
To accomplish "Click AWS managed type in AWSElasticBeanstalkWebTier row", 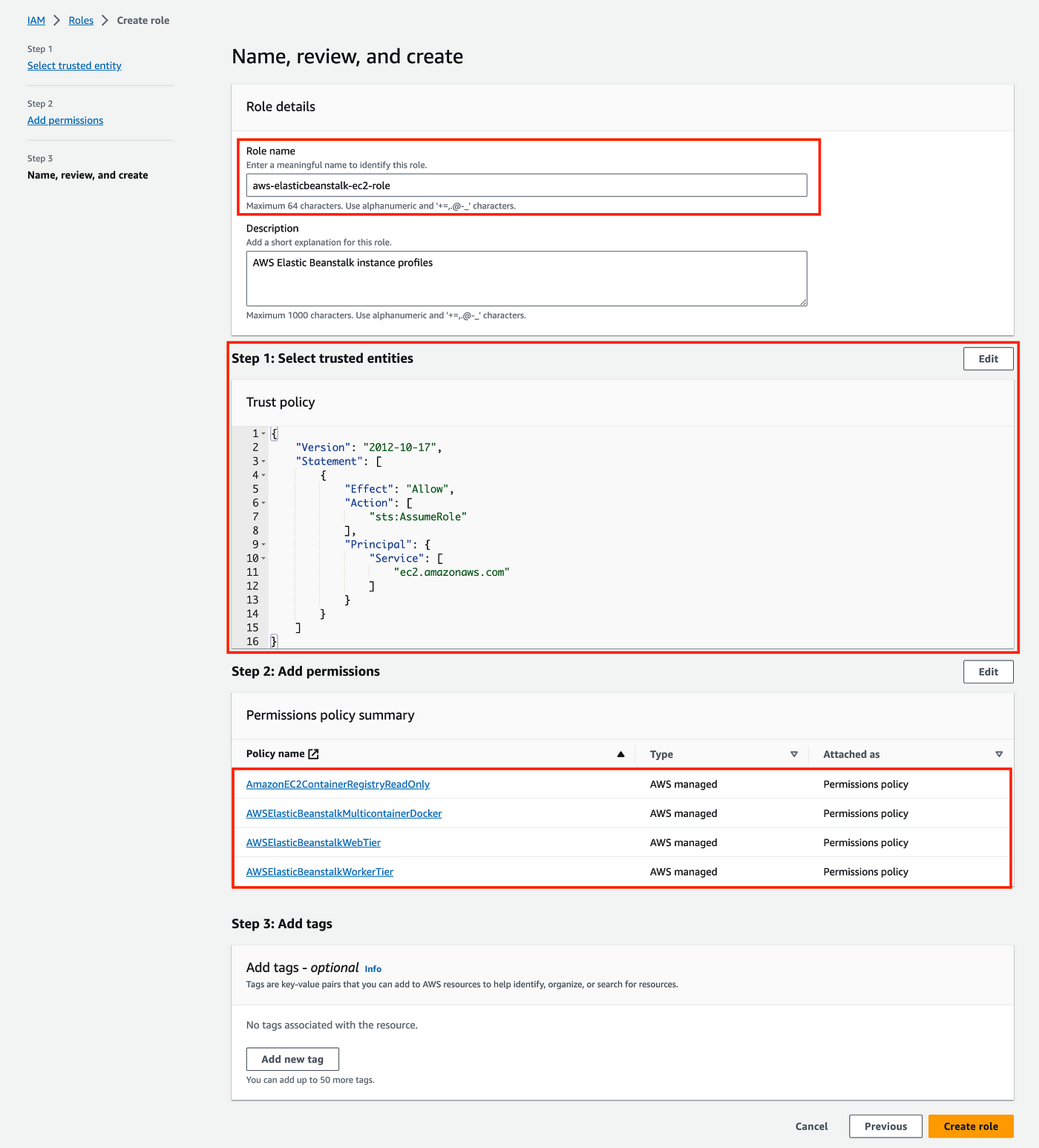I will point(684,843).
